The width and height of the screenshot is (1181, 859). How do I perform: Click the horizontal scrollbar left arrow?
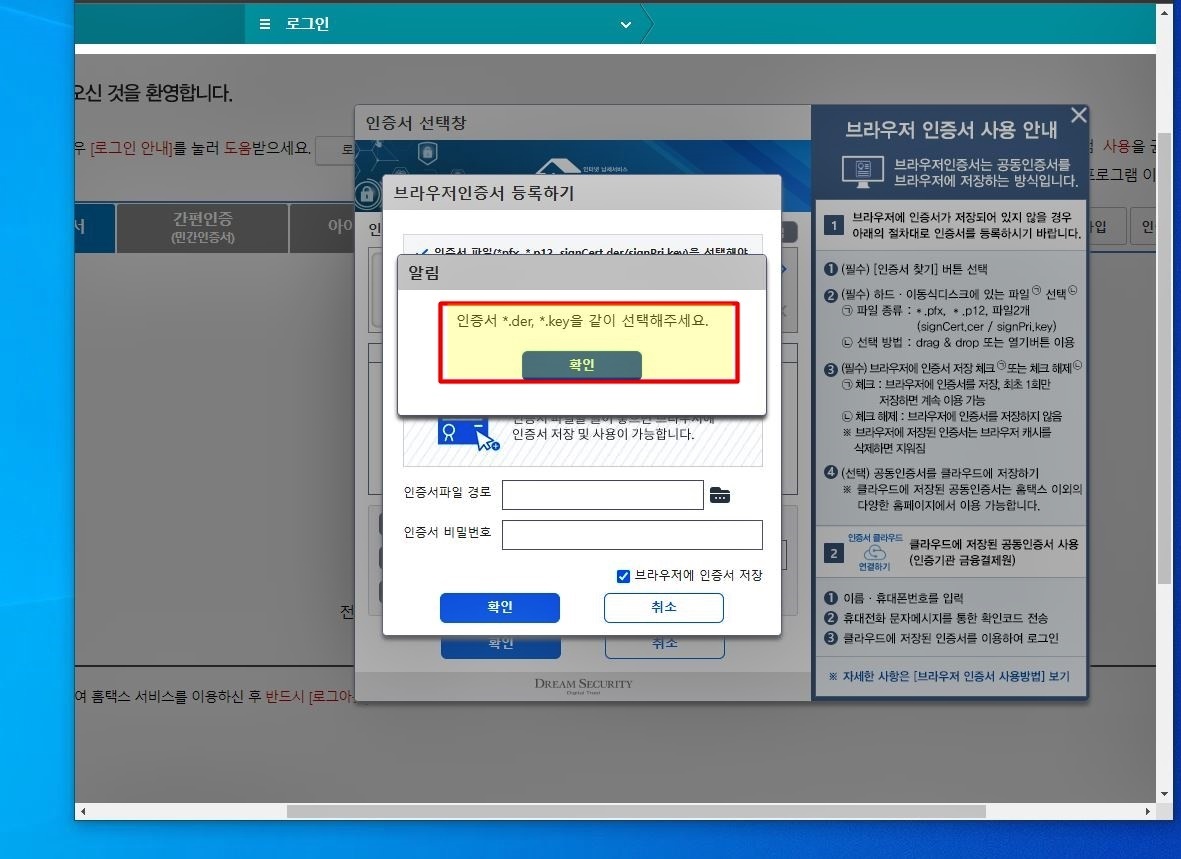click(x=83, y=812)
